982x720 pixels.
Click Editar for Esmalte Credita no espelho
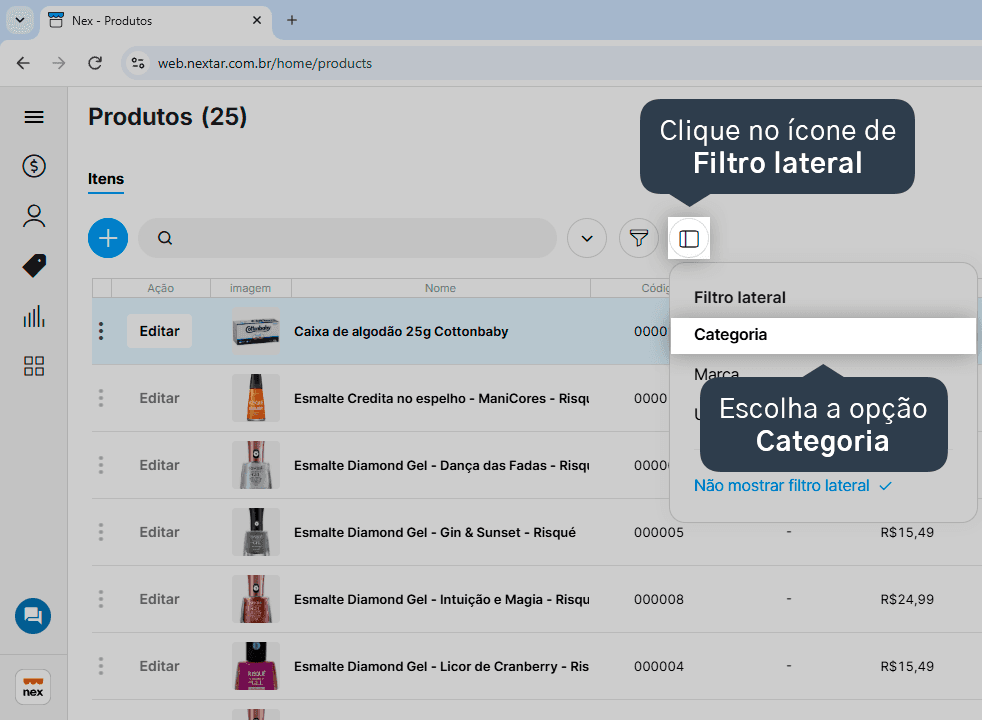click(160, 398)
